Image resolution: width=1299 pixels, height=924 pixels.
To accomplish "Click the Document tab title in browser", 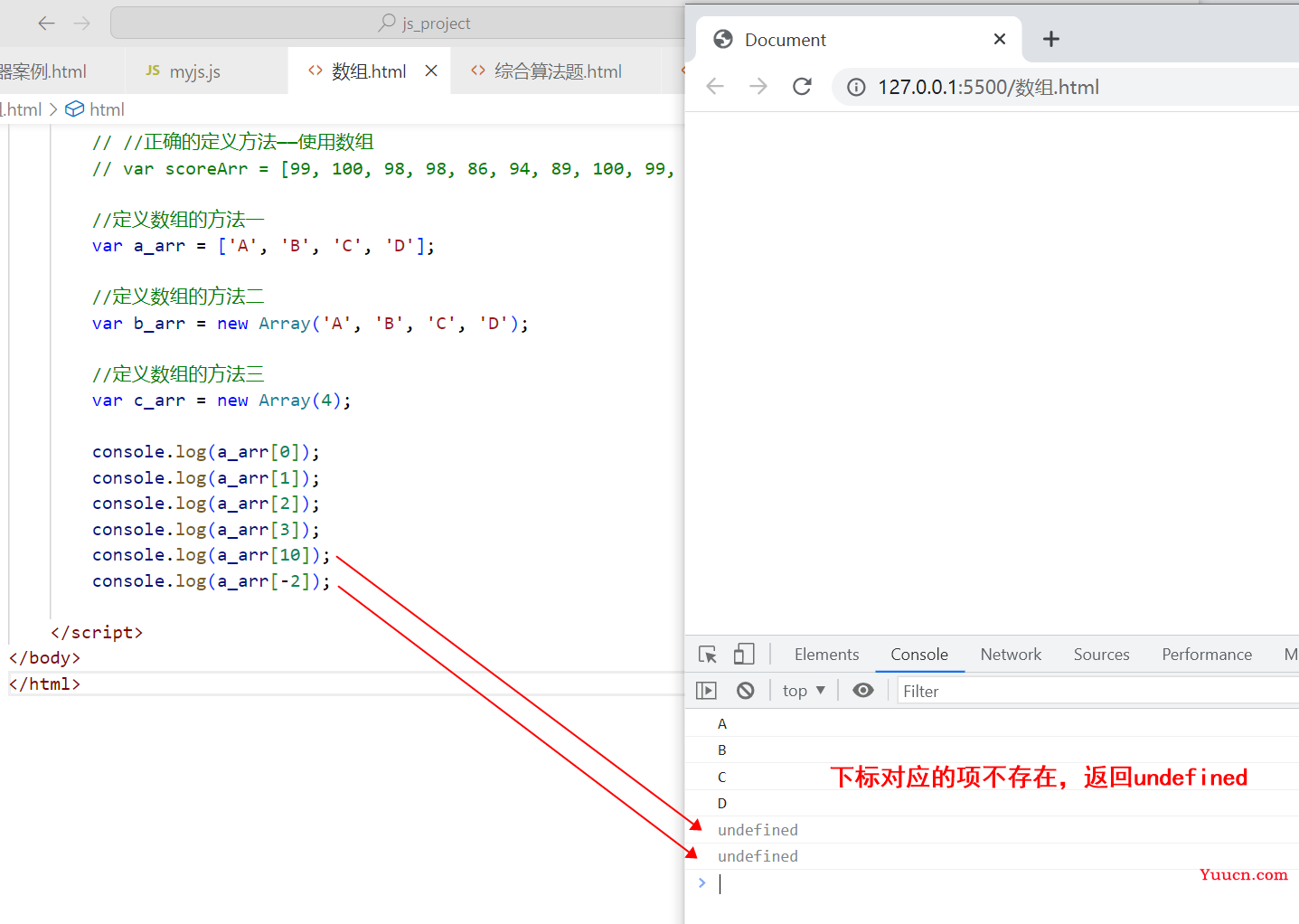I will 785,40.
